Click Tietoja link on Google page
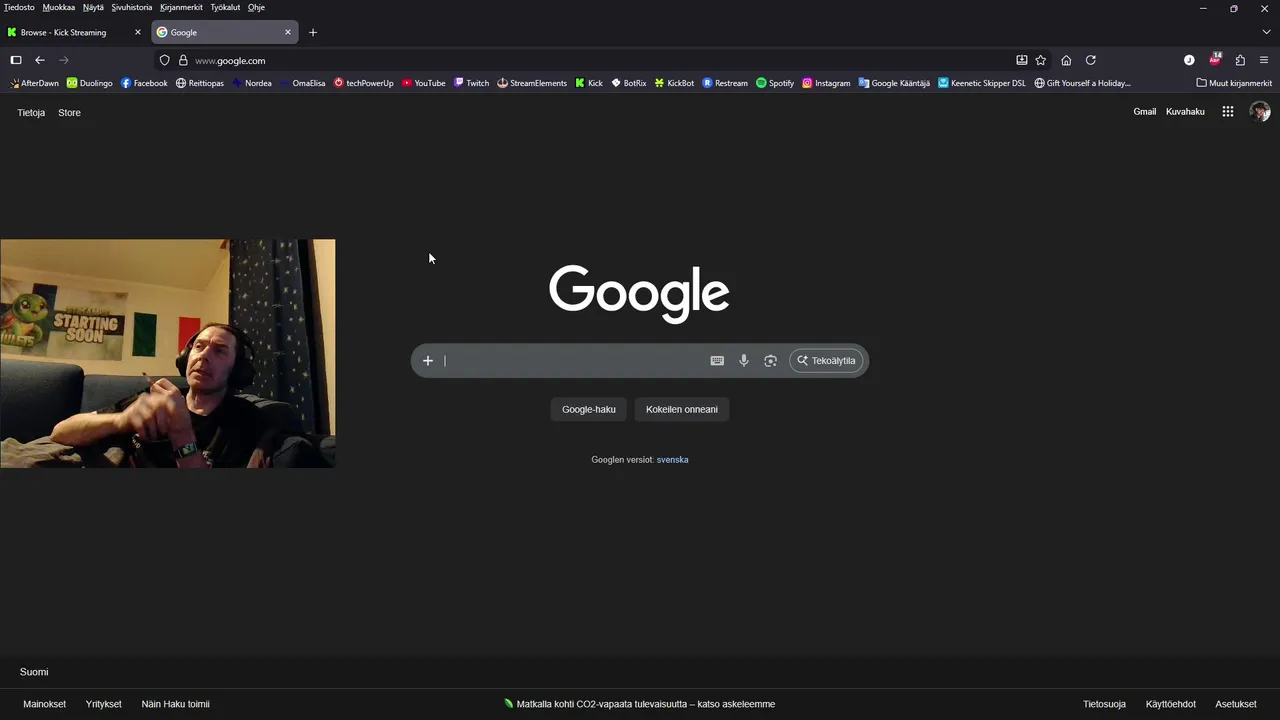The image size is (1280, 720). 31,112
